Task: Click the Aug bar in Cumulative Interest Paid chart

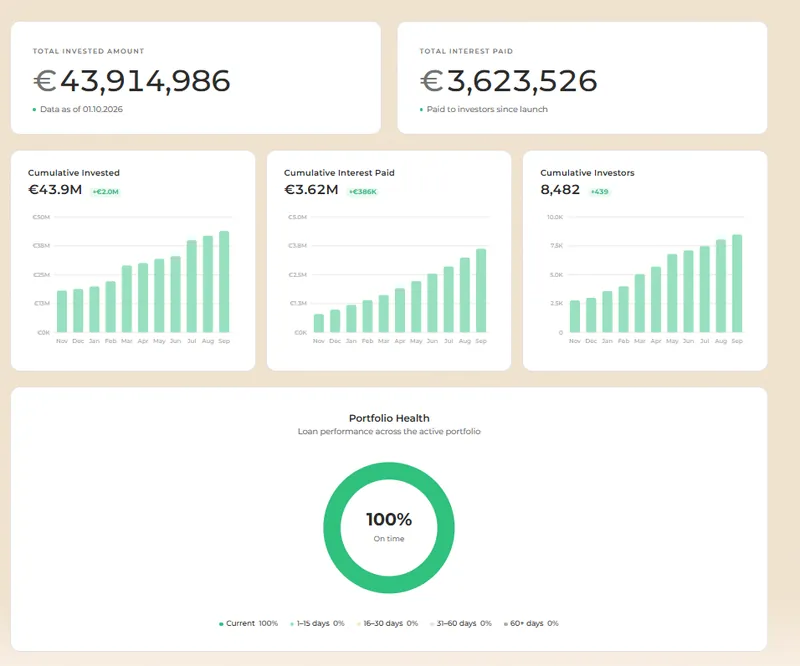Action: click(x=465, y=295)
